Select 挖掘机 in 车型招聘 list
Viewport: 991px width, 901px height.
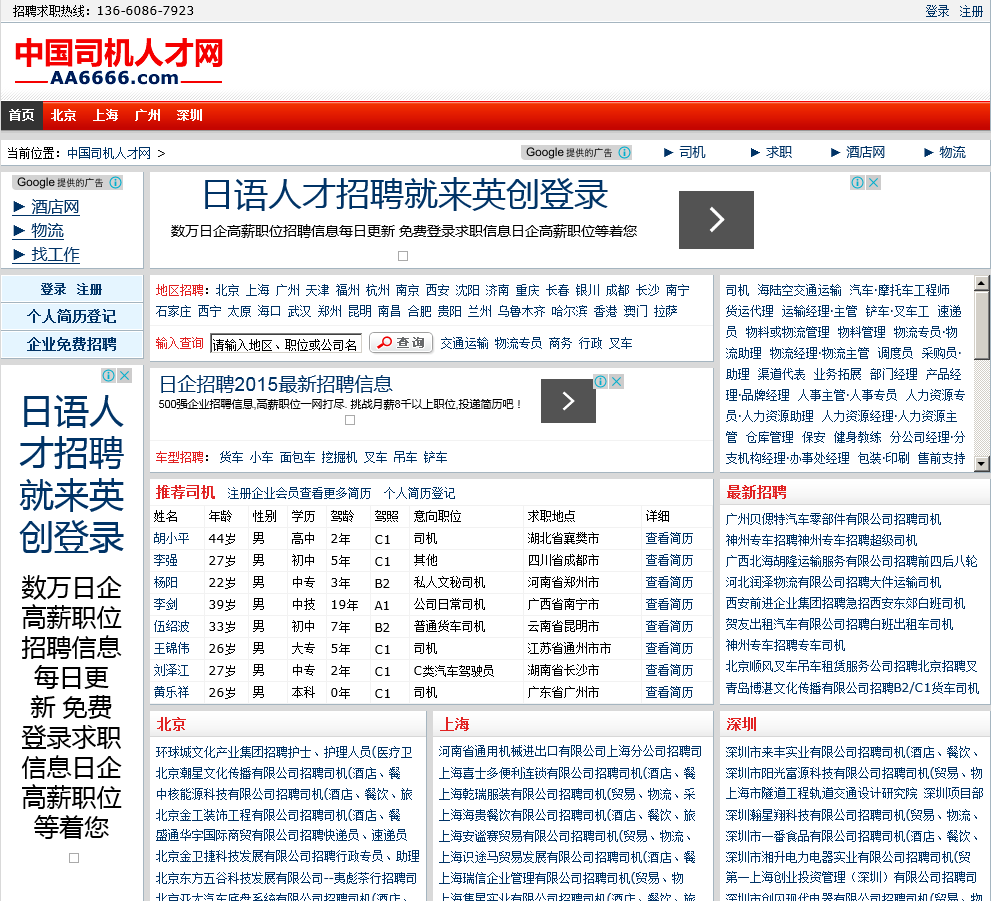[339, 457]
